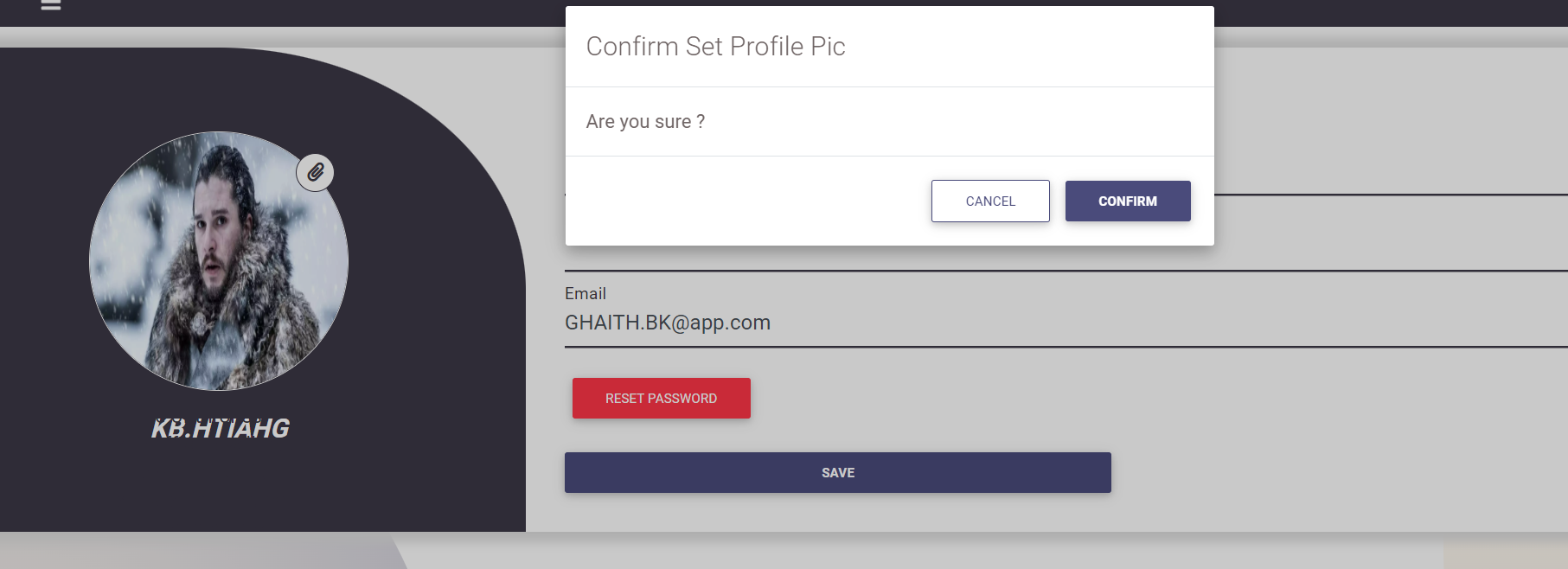Select the circular profile picture
Image resolution: width=1568 pixels, height=569 pixels.
[x=219, y=261]
